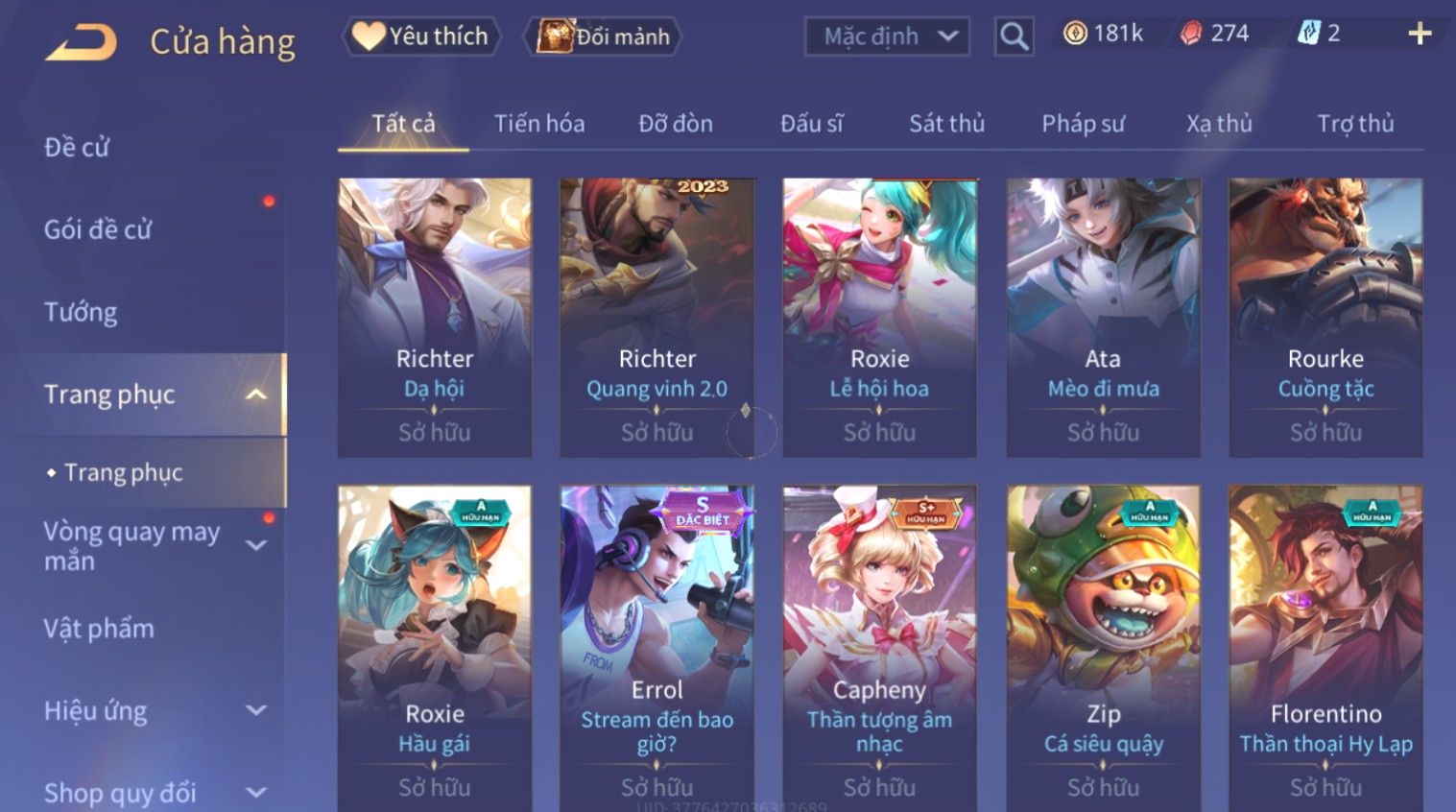Select the Richter Dạ hội skin card
This screenshot has width=1456, height=812.
435,317
